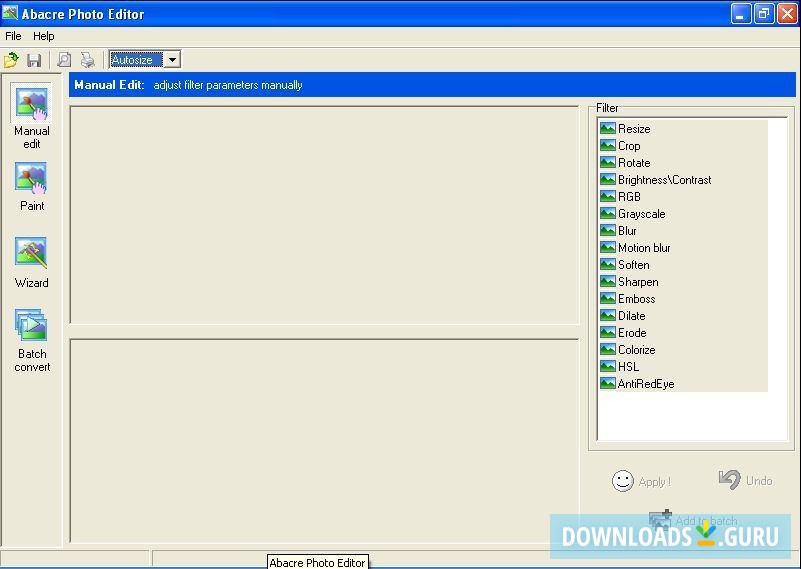
Task: Click the Undo button
Action: click(745, 480)
